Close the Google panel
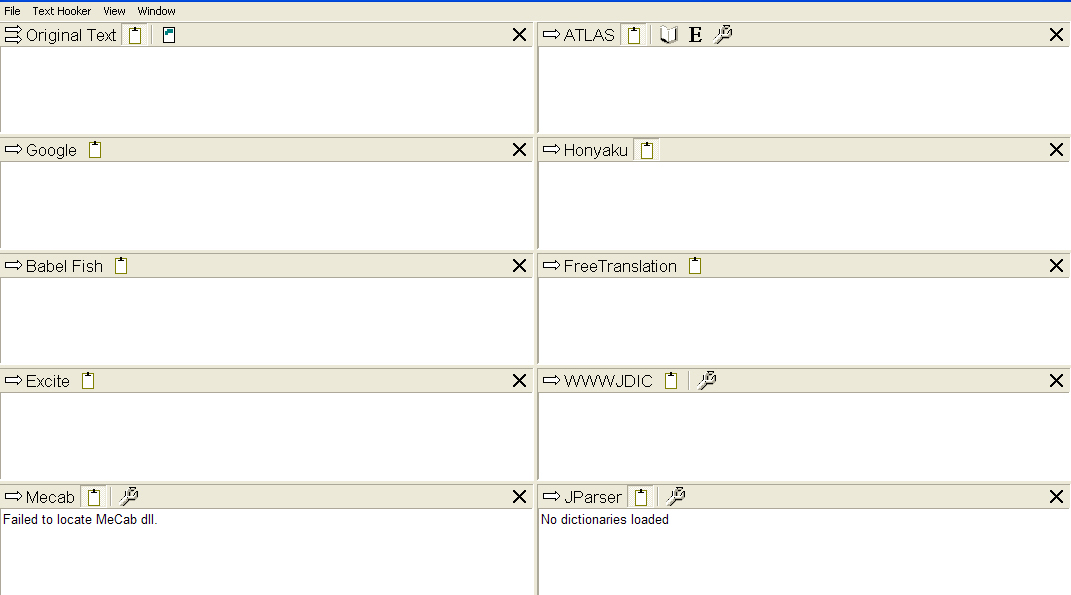This screenshot has width=1071, height=595. point(519,150)
